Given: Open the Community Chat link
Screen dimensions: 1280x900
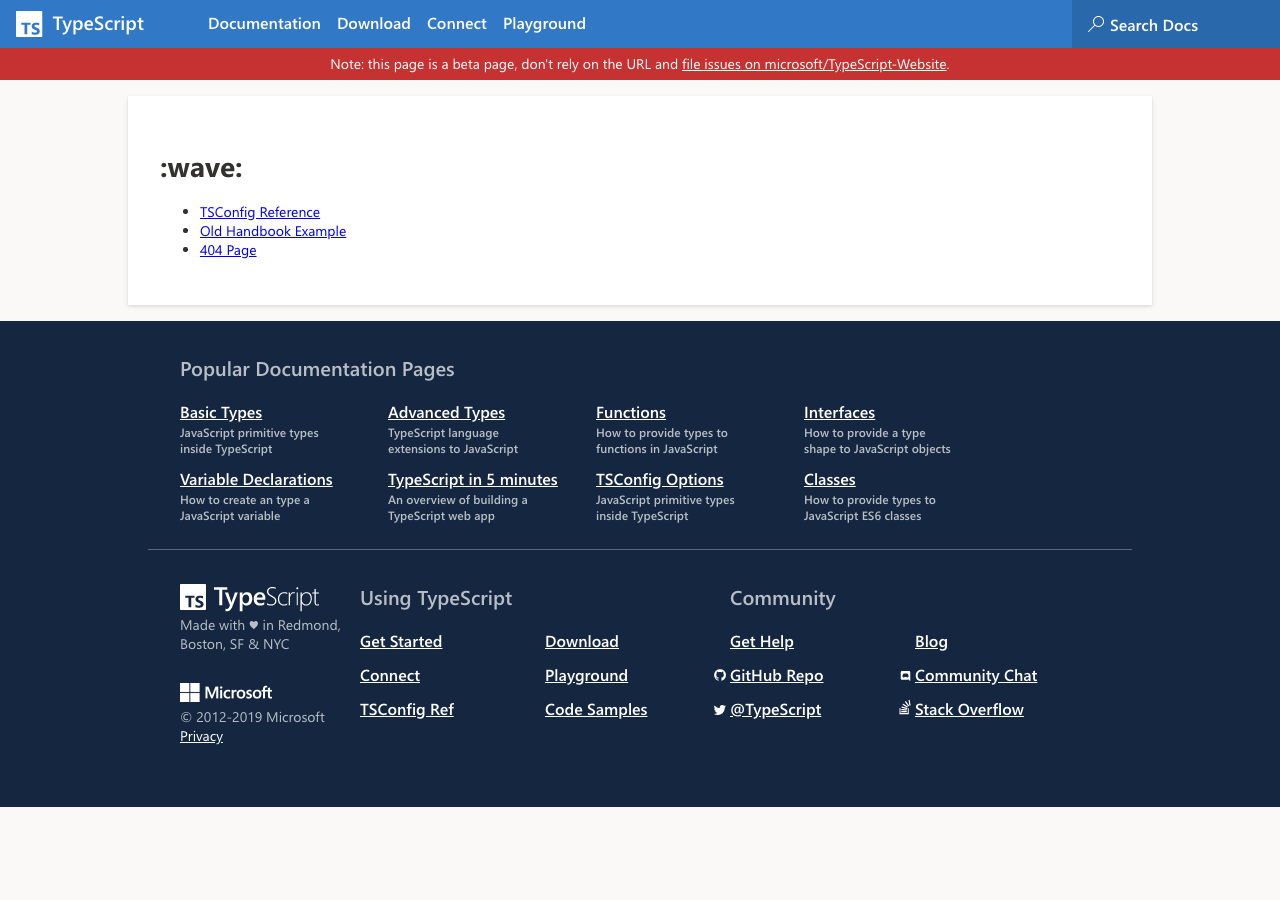Looking at the screenshot, I should point(976,675).
